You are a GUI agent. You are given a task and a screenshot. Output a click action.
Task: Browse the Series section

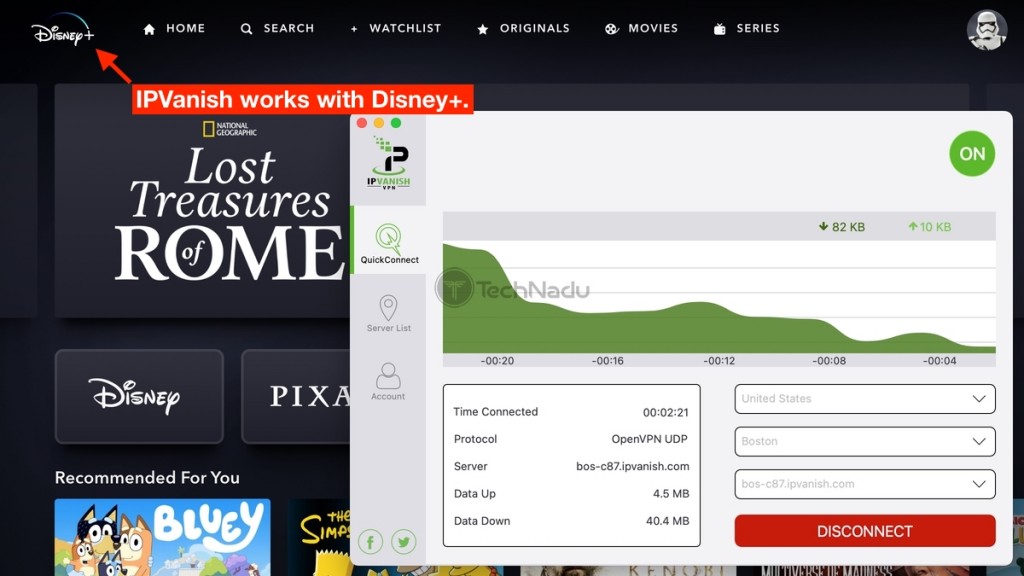(x=746, y=29)
